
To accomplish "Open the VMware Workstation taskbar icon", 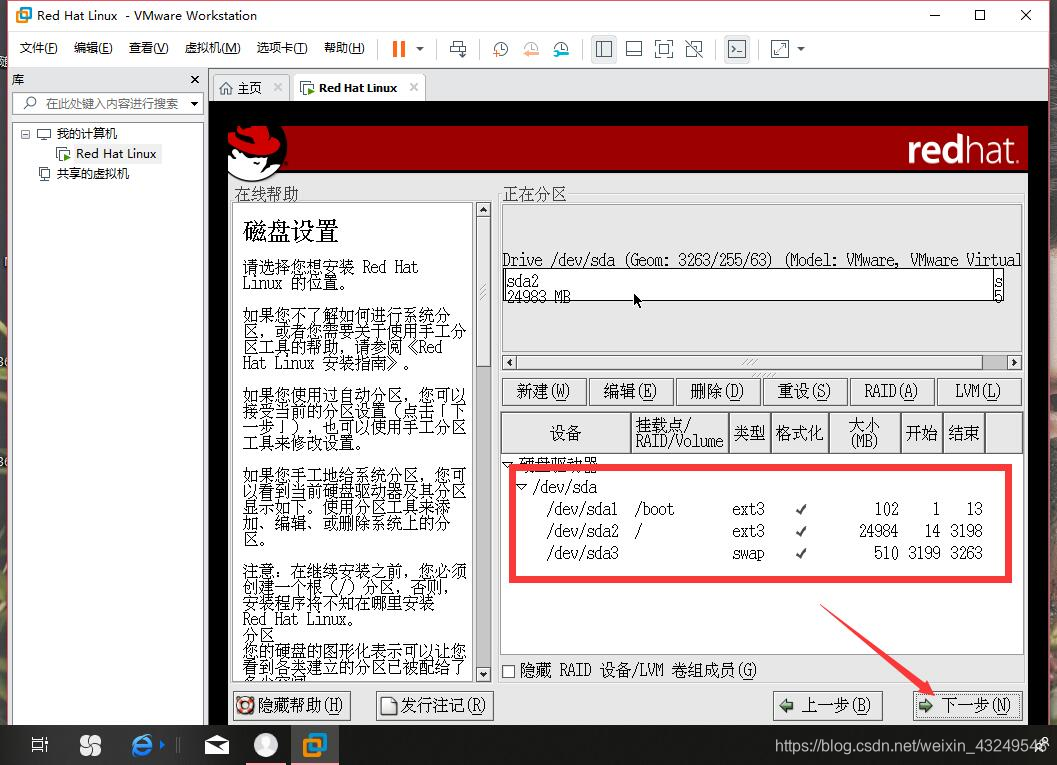I will click(314, 745).
